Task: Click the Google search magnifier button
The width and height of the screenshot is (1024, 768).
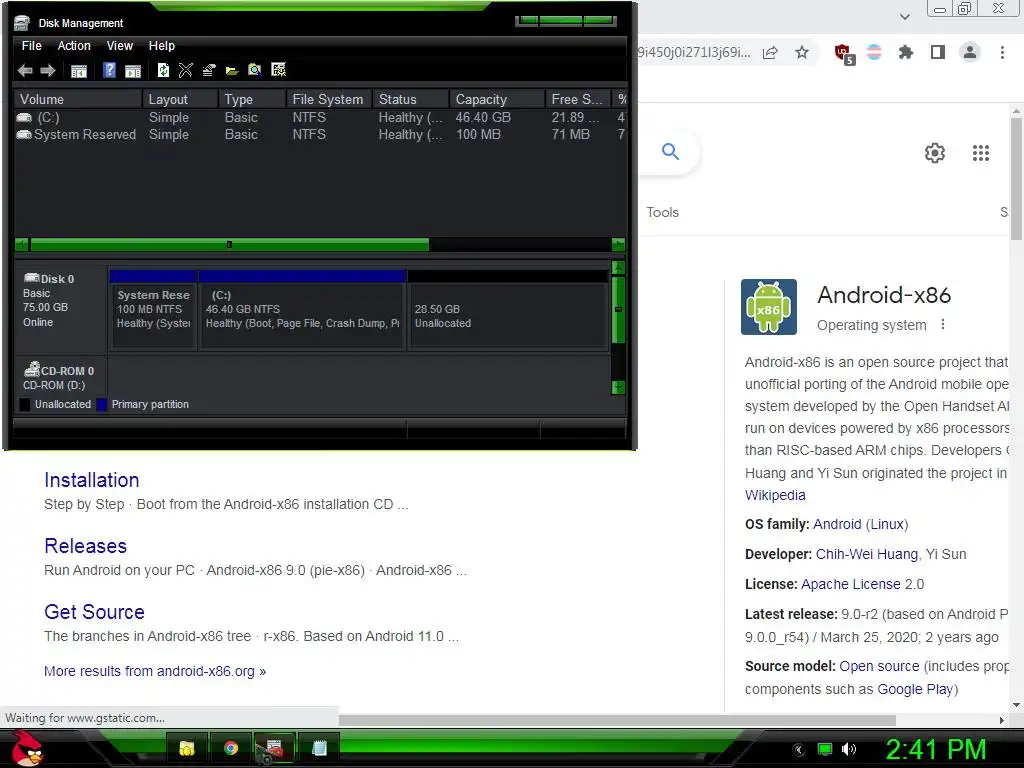Action: pyautogui.click(x=671, y=152)
